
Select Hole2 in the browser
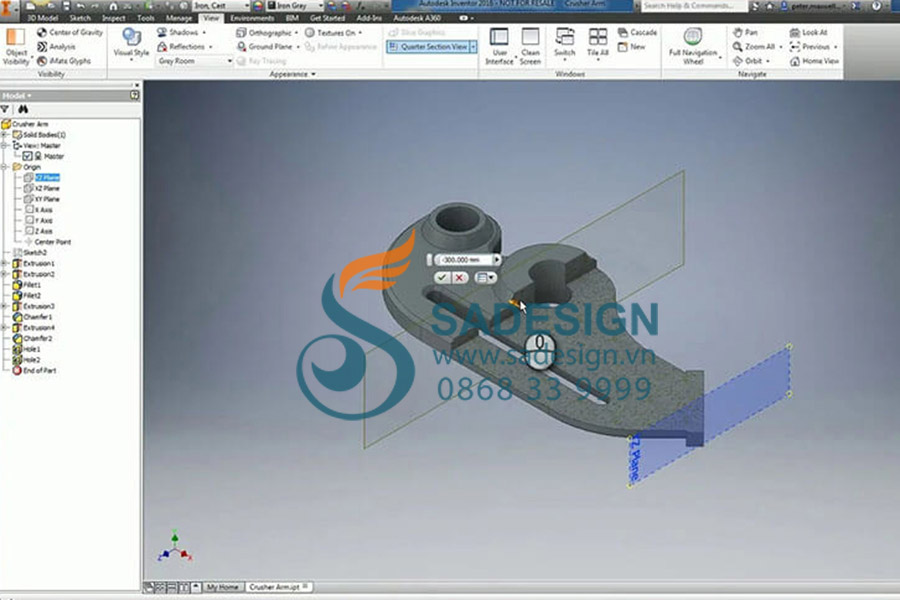pyautogui.click(x=26, y=360)
